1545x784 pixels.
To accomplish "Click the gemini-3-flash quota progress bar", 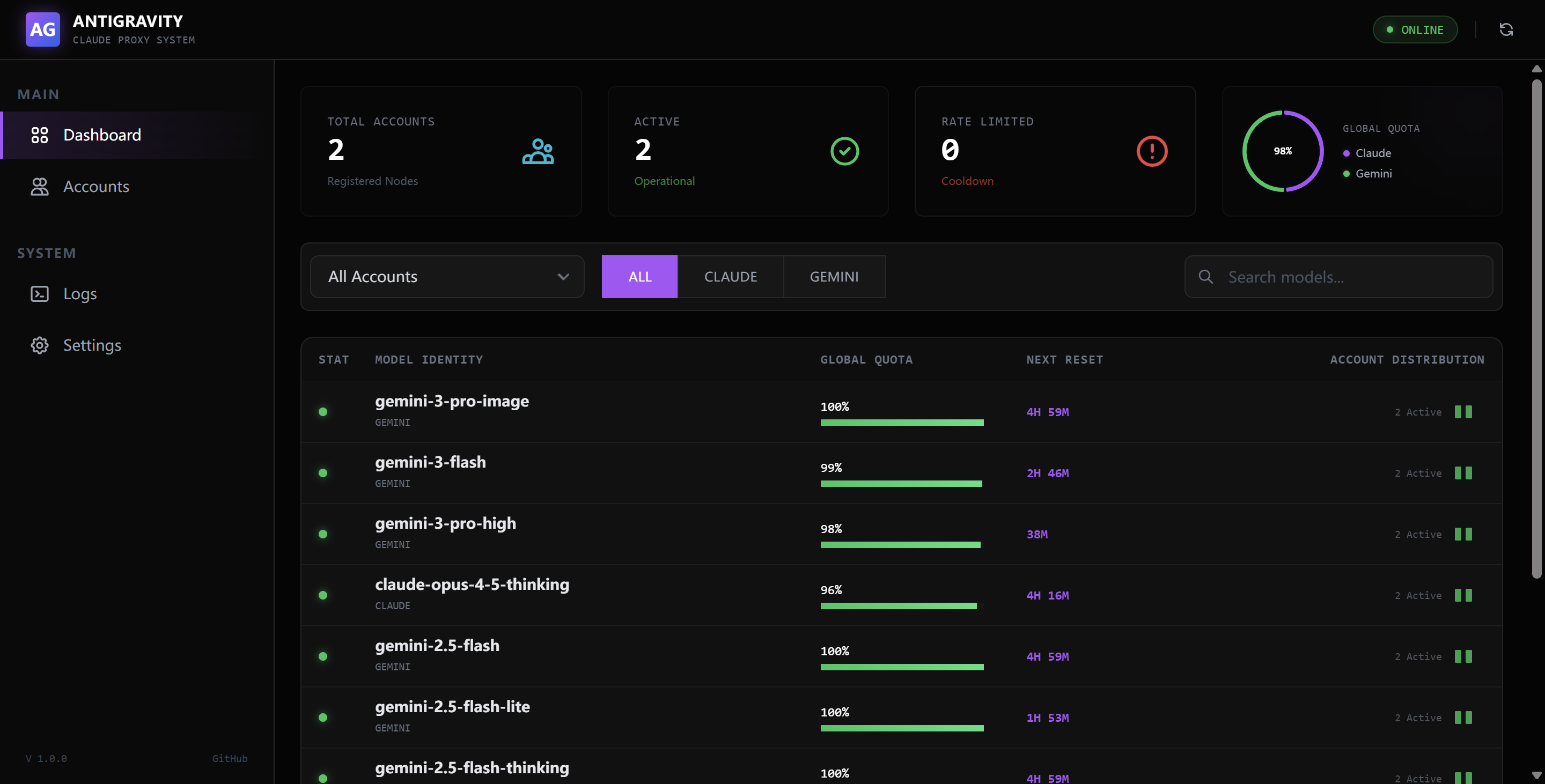I will coord(901,484).
